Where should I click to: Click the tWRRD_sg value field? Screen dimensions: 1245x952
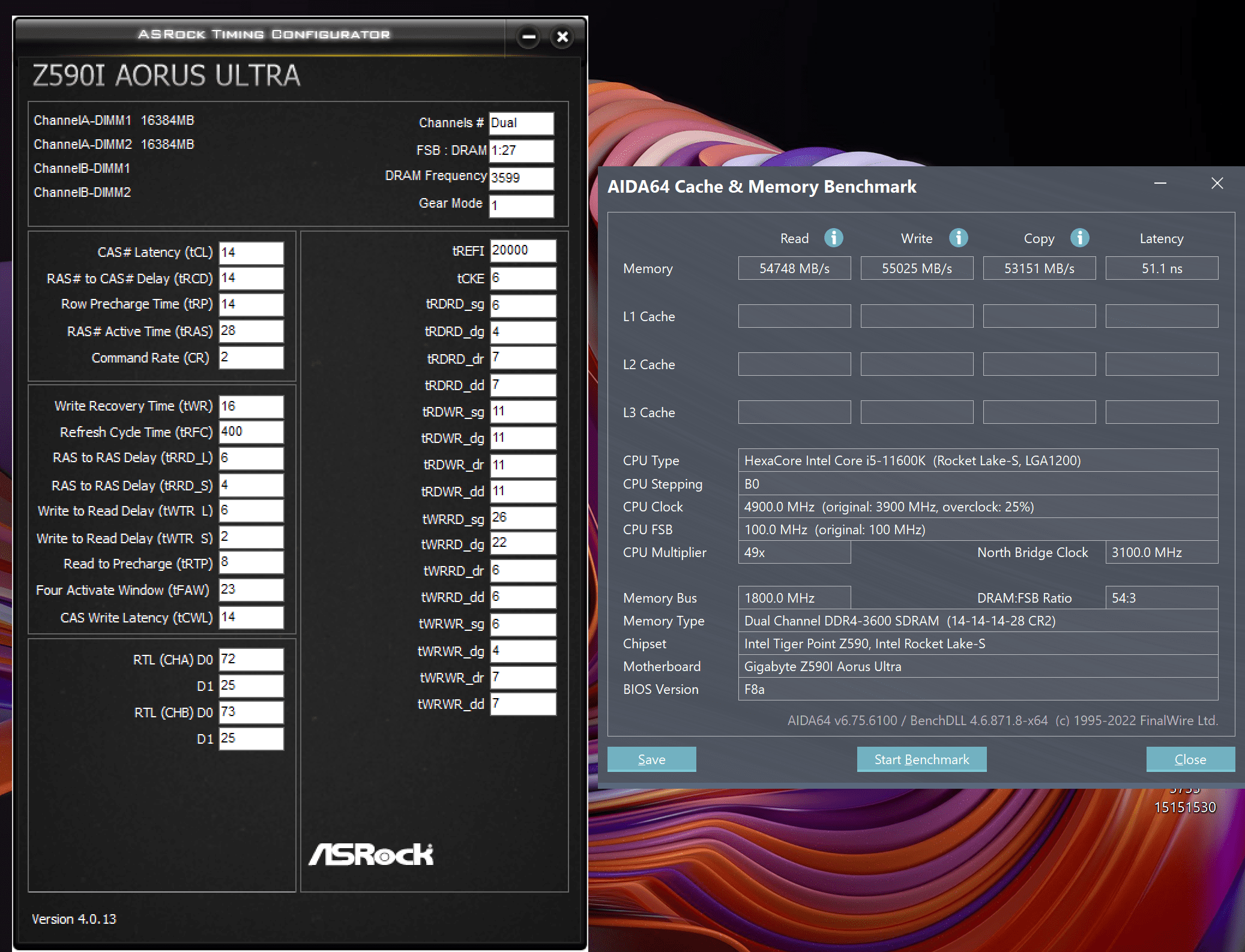tap(523, 518)
